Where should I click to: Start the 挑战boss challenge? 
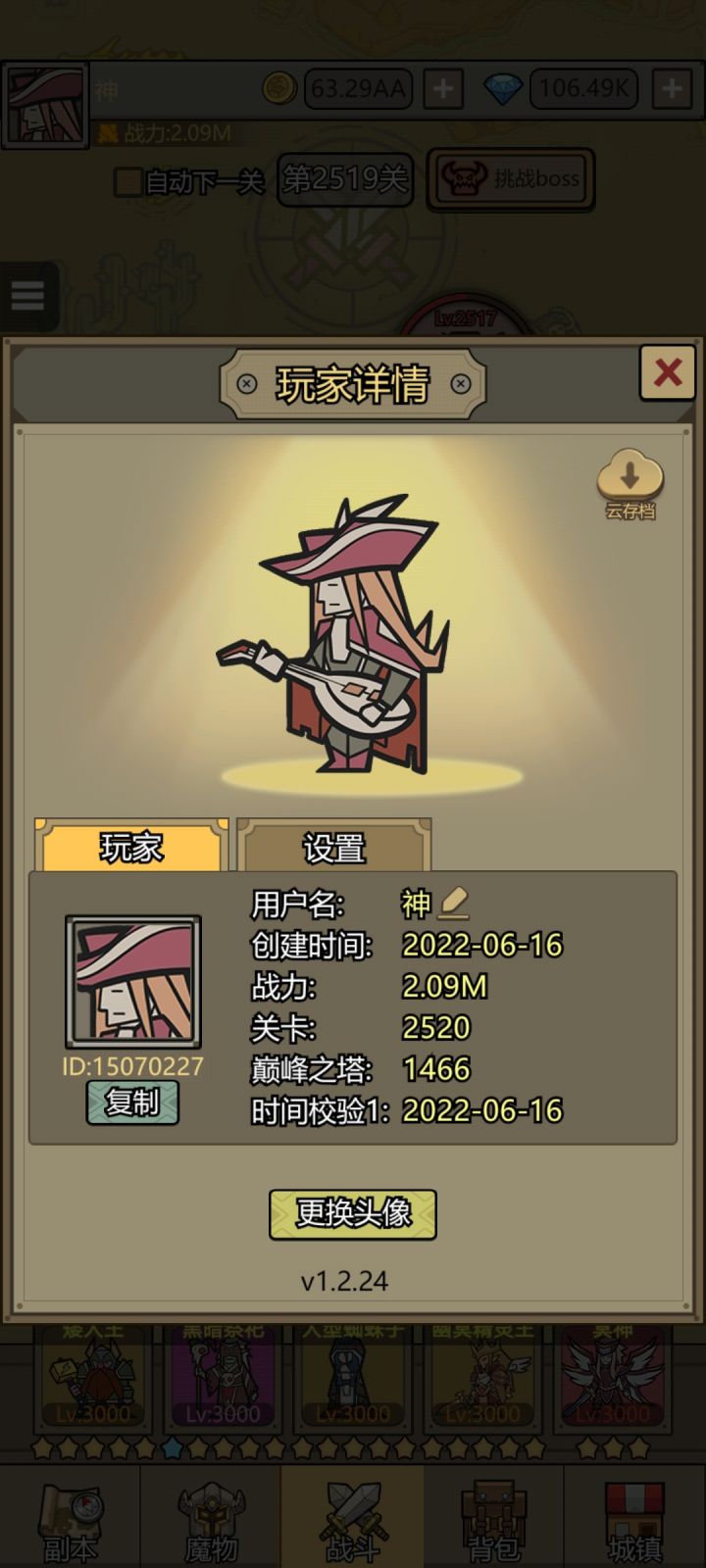511,179
